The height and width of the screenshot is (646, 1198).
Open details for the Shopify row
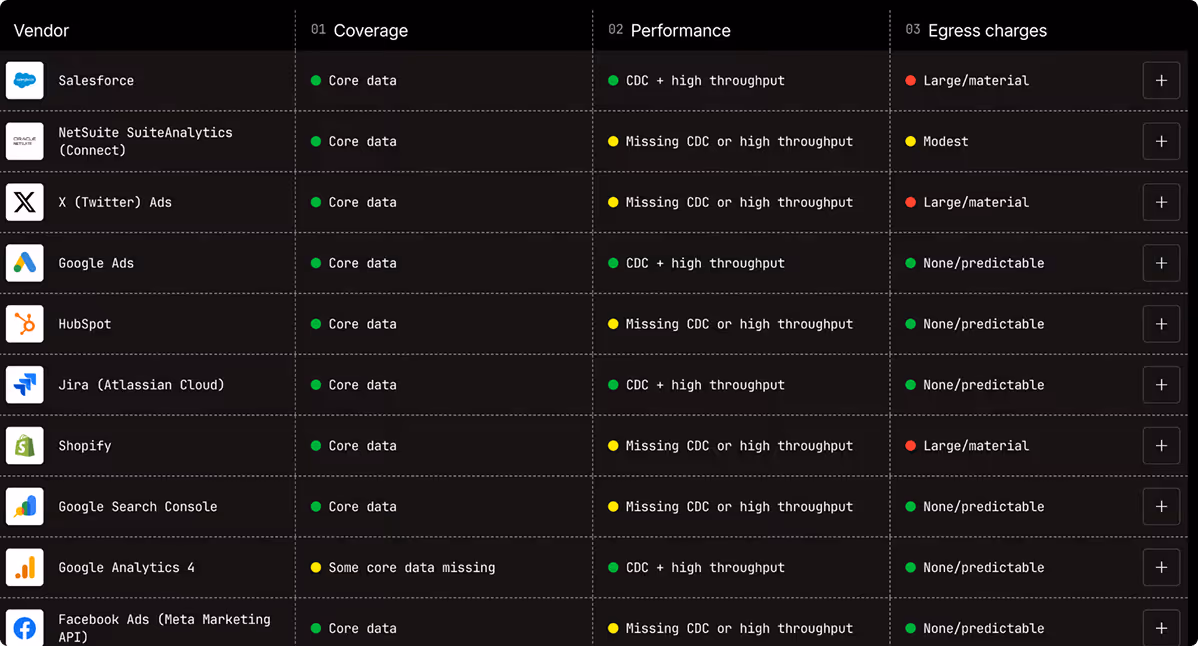coord(1161,446)
